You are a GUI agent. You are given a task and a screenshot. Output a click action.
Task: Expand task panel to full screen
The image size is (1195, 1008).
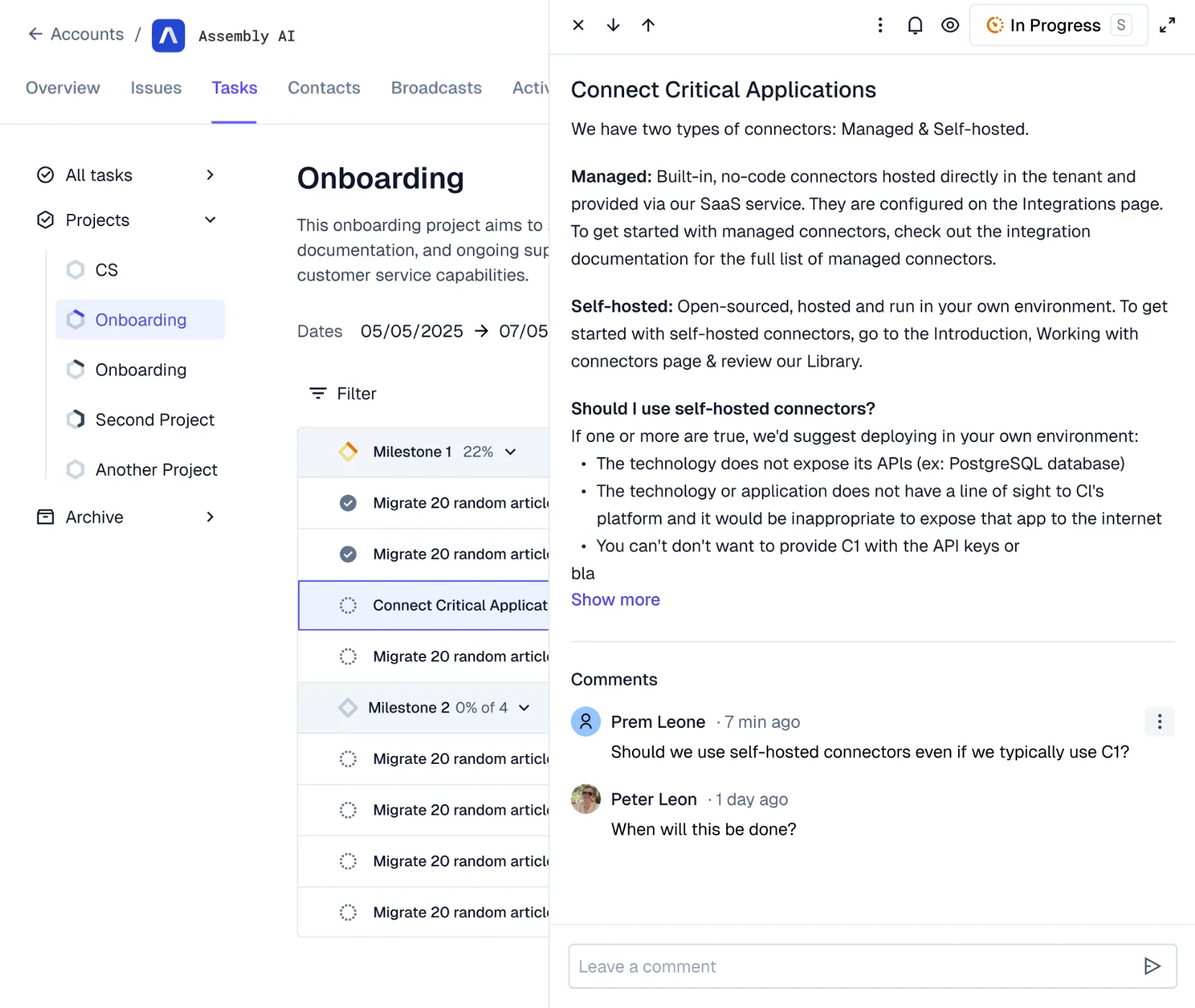[1168, 25]
